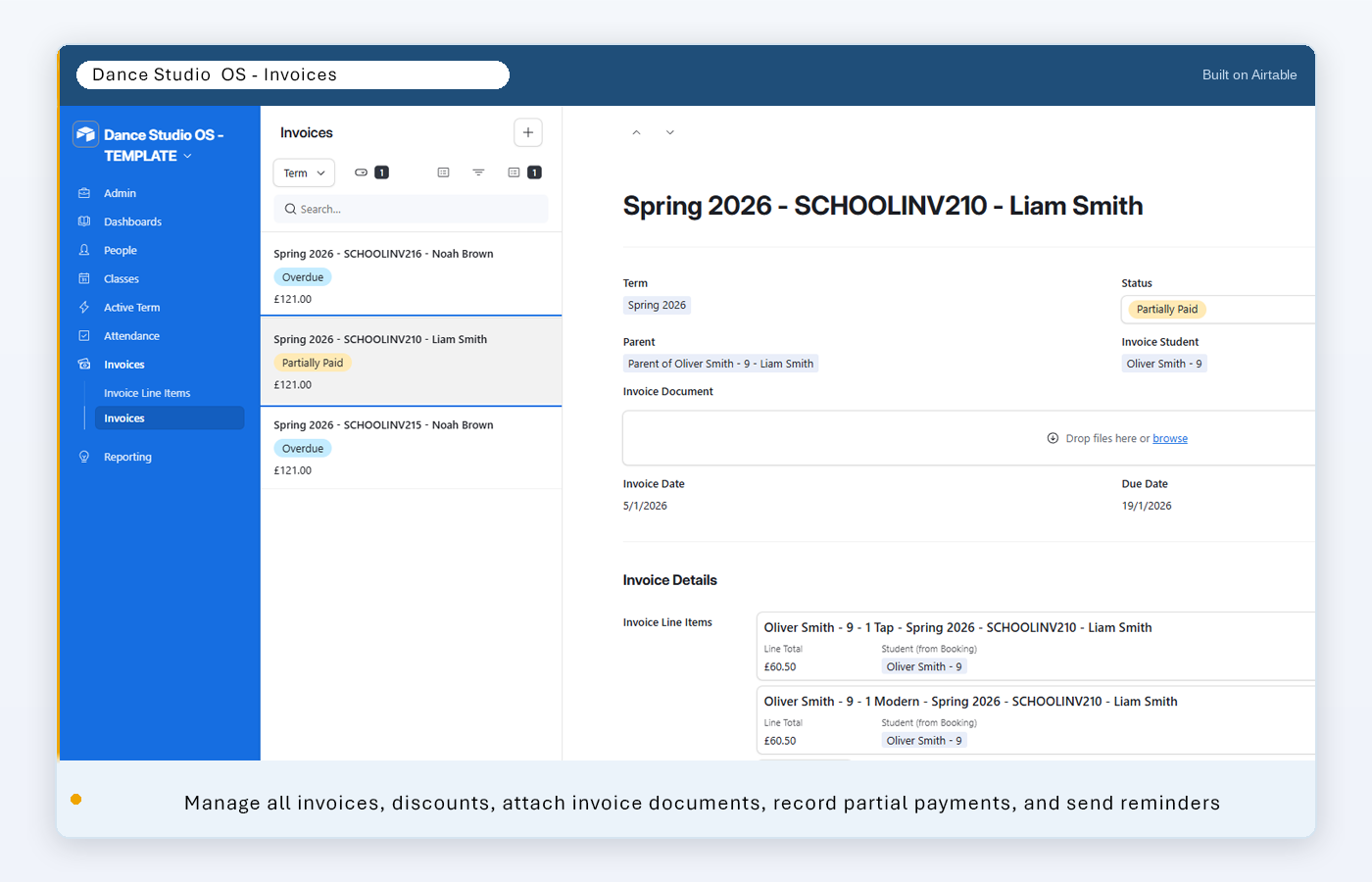Click the dropdown-field icon beside Term selector
1372x882 pixels.
tap(362, 172)
